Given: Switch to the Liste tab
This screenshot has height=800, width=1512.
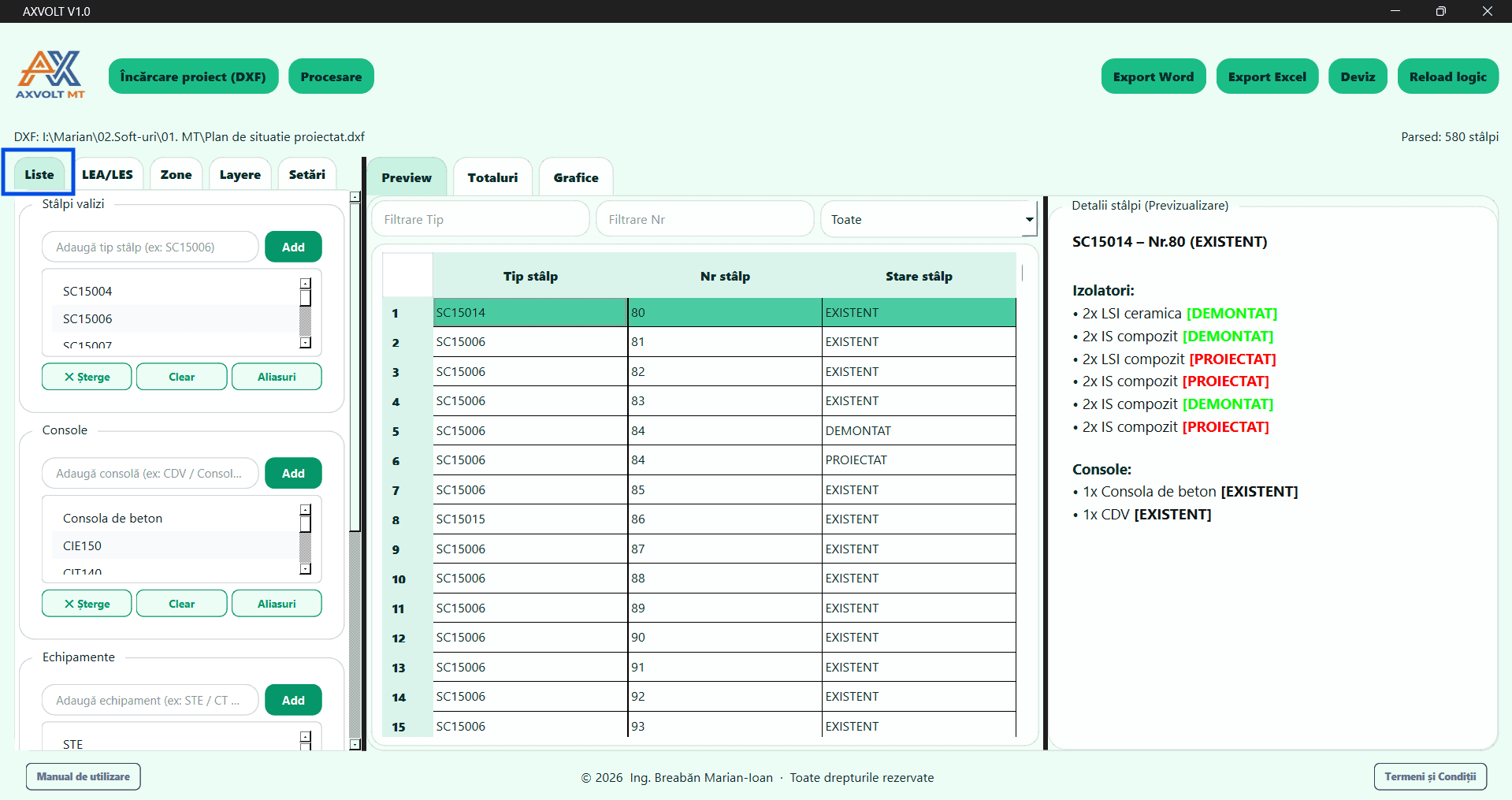Looking at the screenshot, I should tap(39, 174).
